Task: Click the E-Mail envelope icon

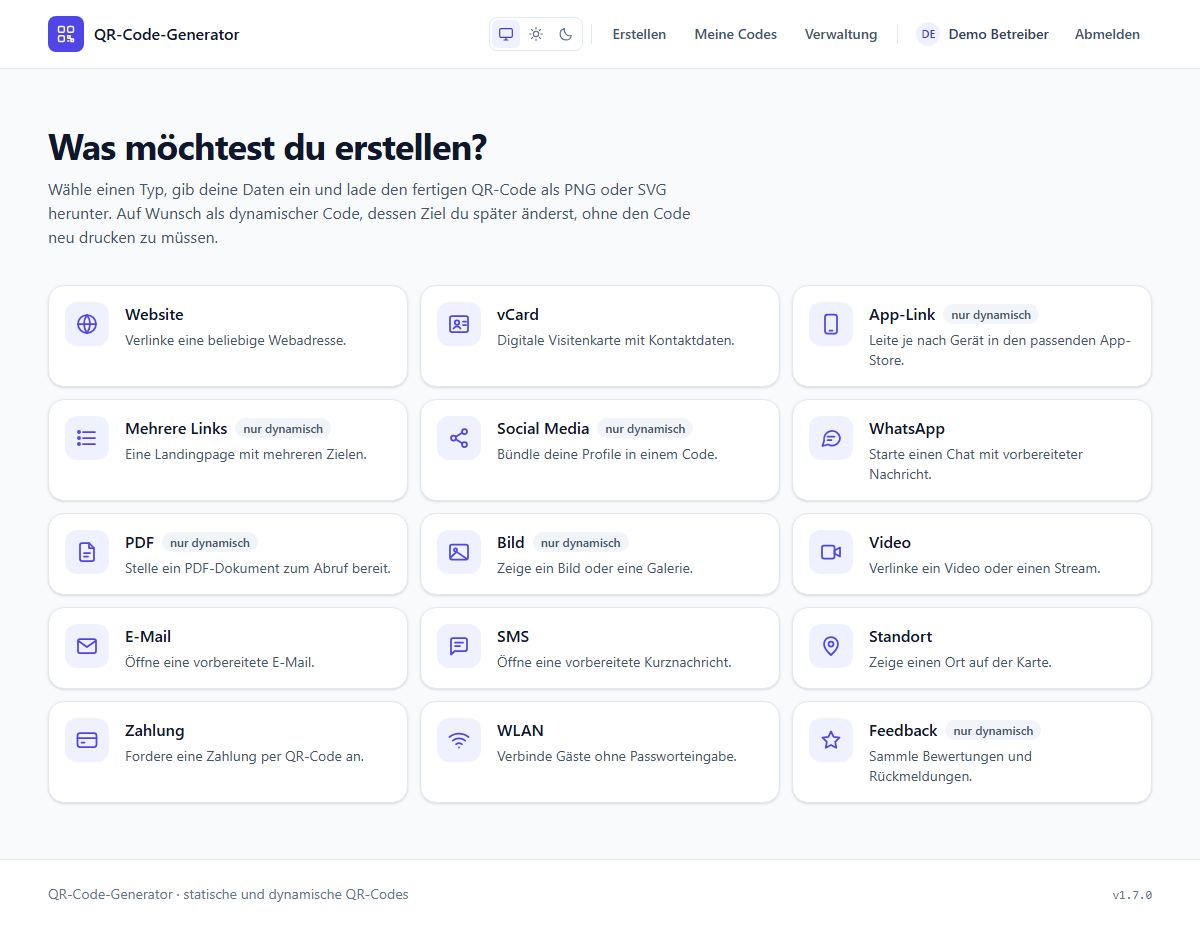Action: point(87,646)
